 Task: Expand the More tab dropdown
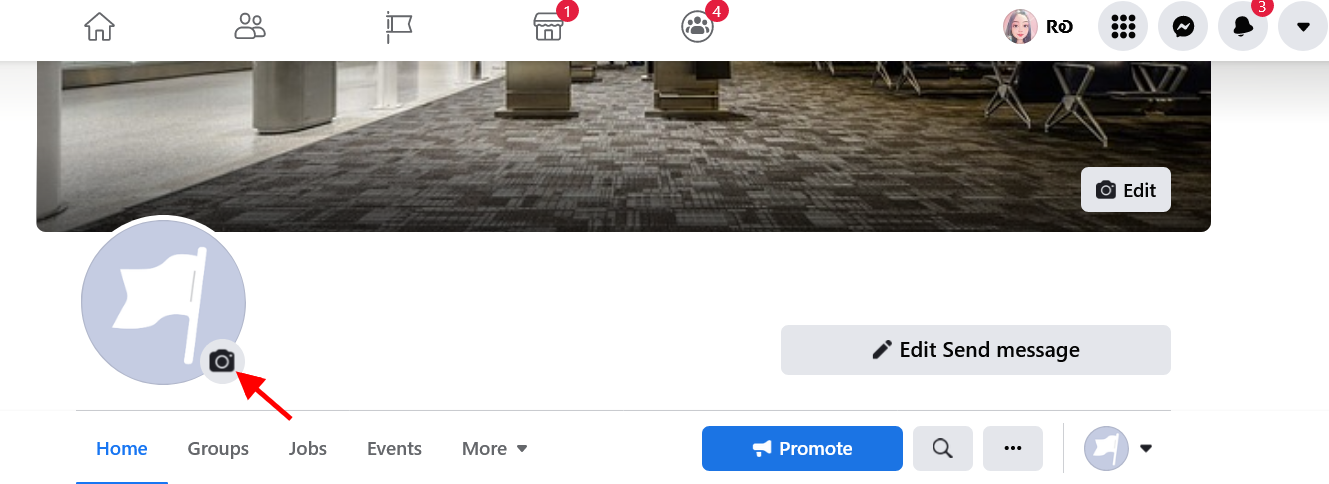(495, 449)
